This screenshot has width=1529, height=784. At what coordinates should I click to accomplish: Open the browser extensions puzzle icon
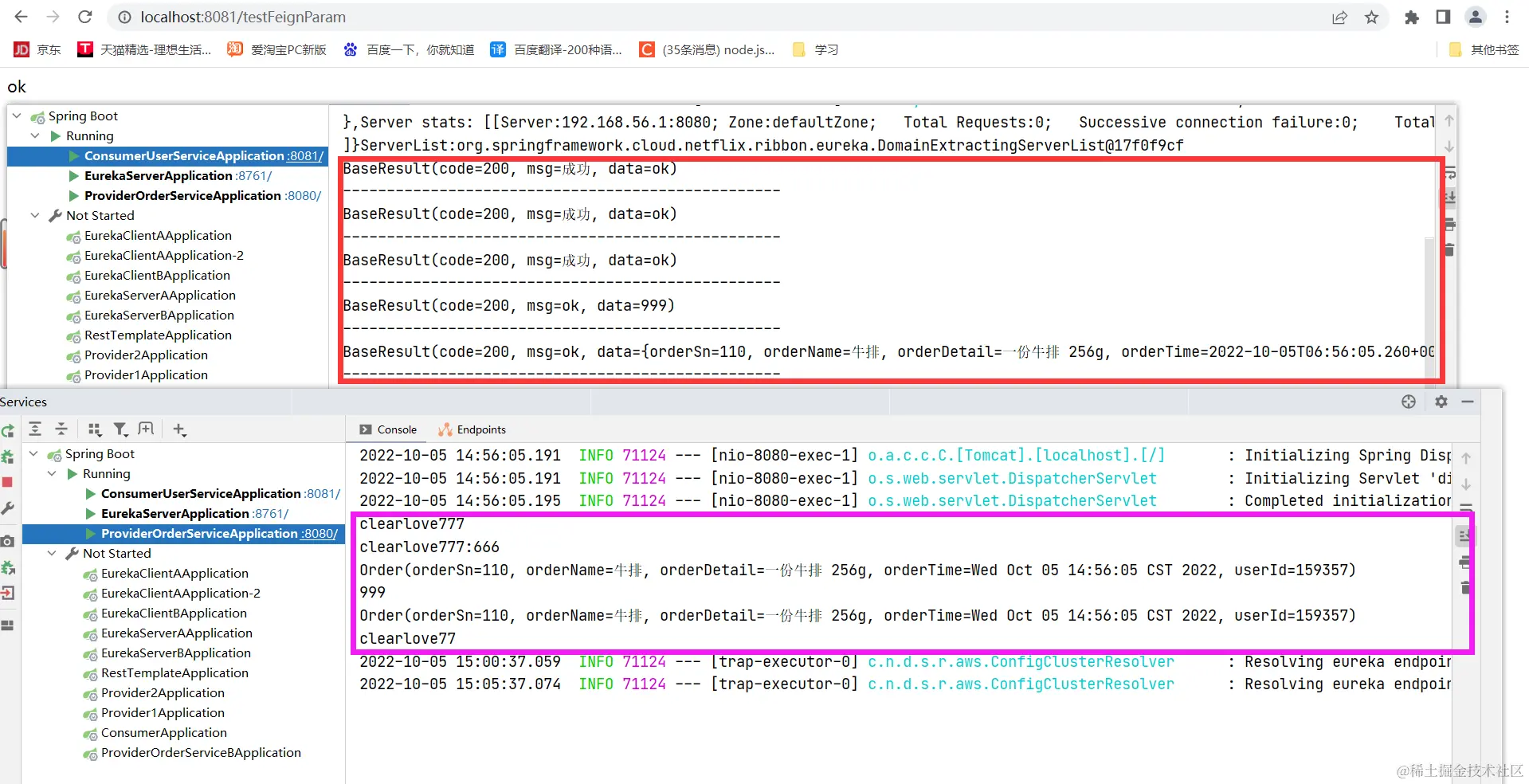[x=1411, y=18]
